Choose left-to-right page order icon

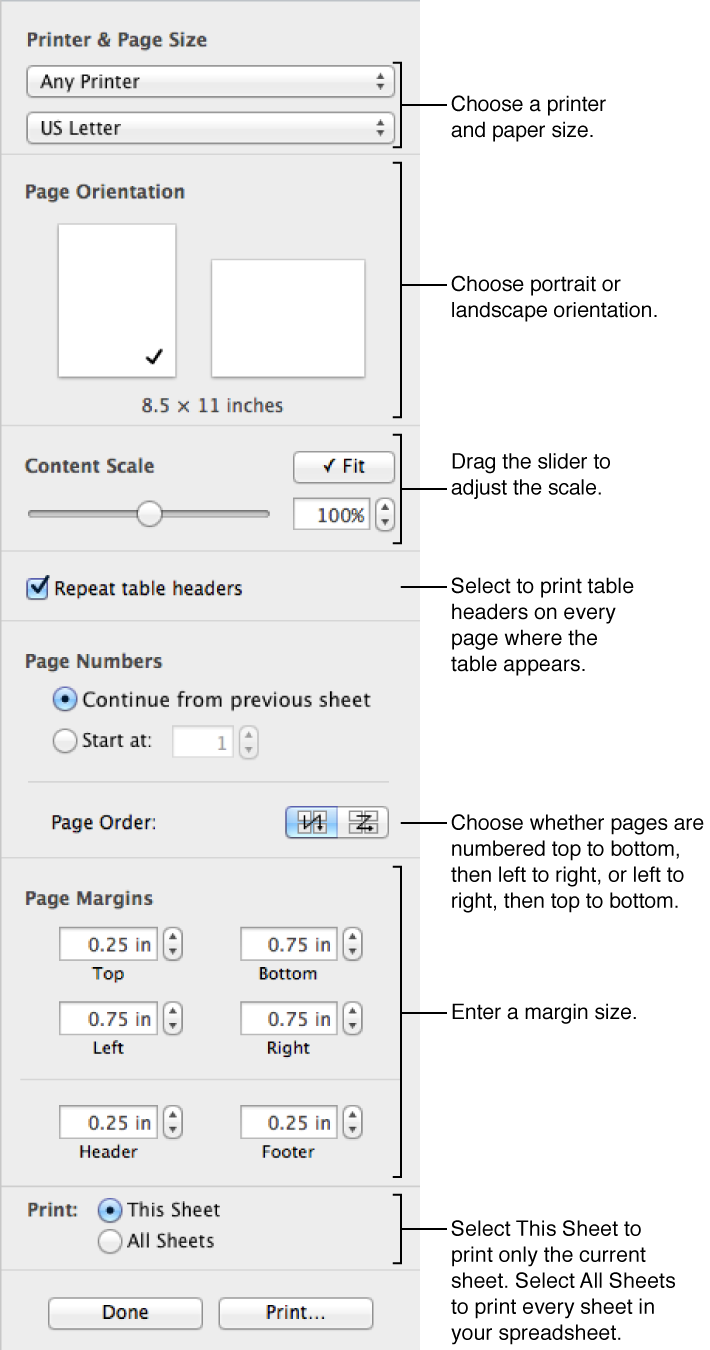363,822
